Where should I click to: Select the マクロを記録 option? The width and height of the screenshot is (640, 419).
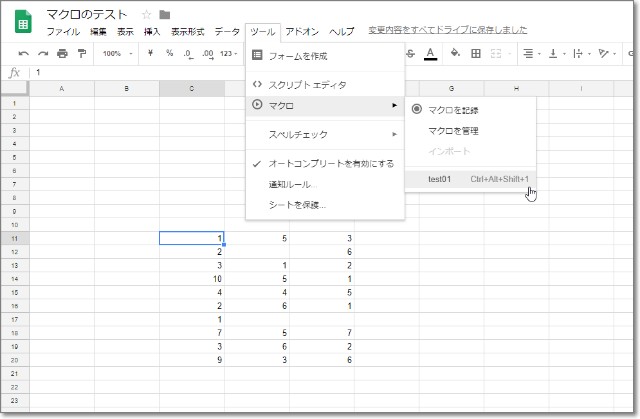(x=453, y=109)
